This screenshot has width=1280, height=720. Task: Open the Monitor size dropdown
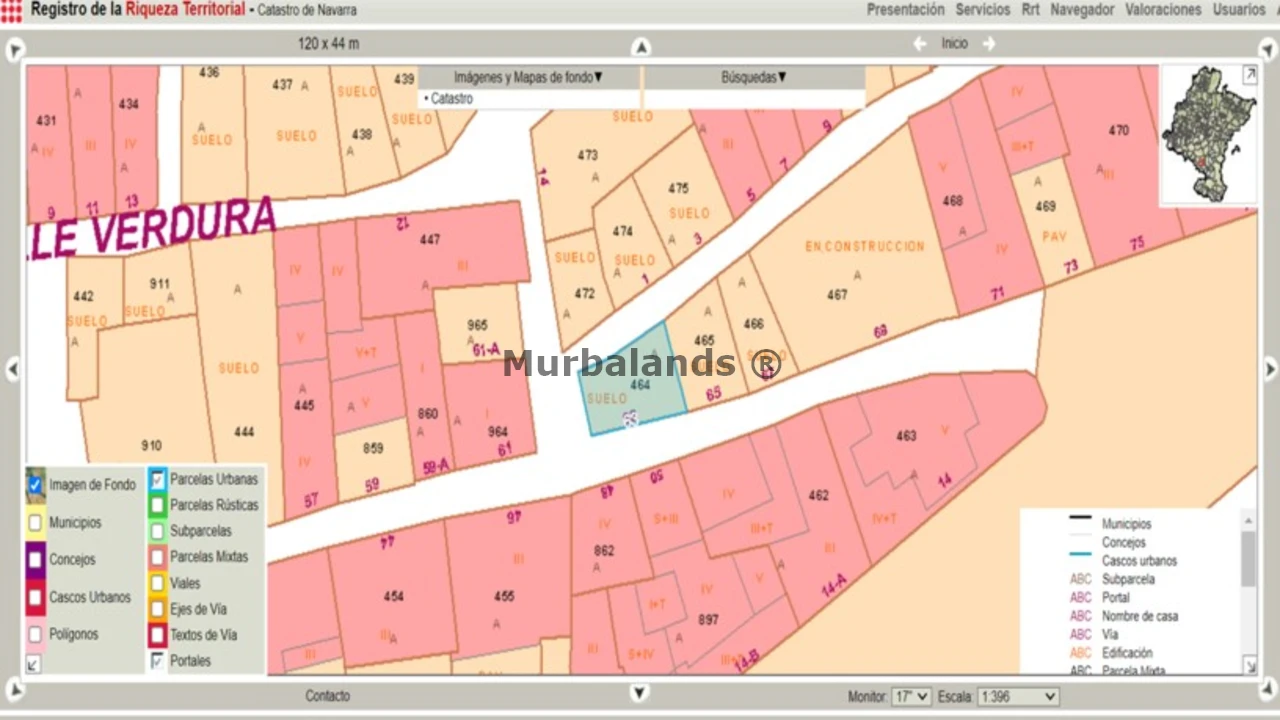[911, 696]
